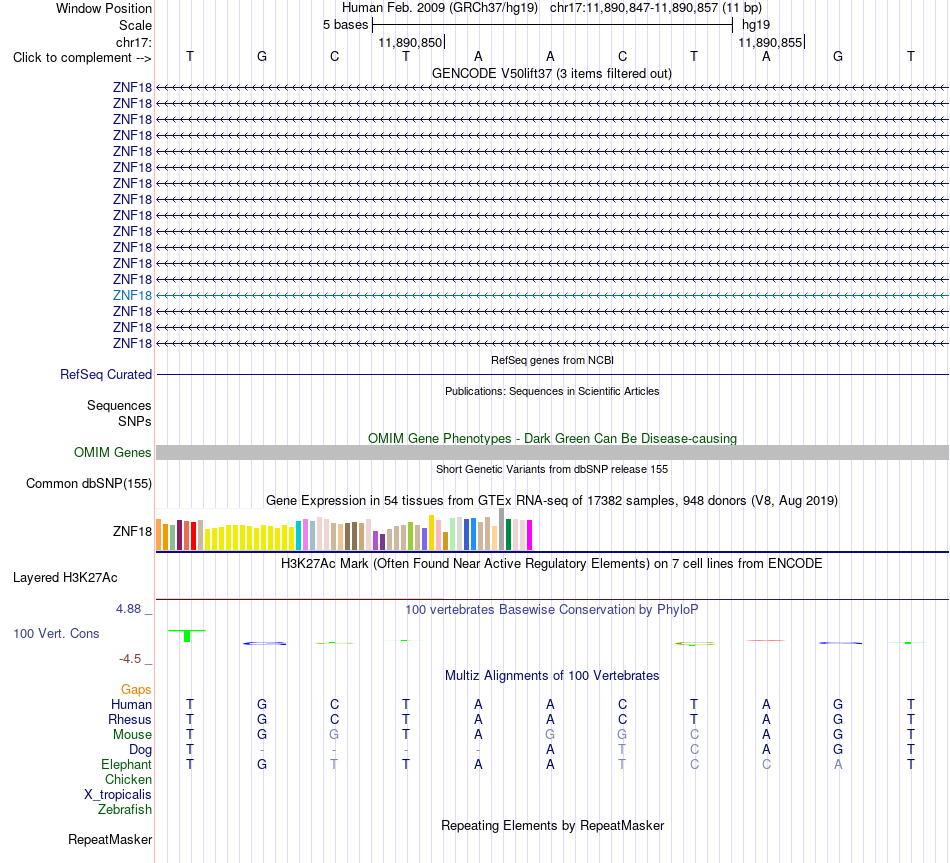Click 'Publications: Sequences in Scientific Articles' title
This screenshot has height=863, width=950.
(x=552, y=392)
